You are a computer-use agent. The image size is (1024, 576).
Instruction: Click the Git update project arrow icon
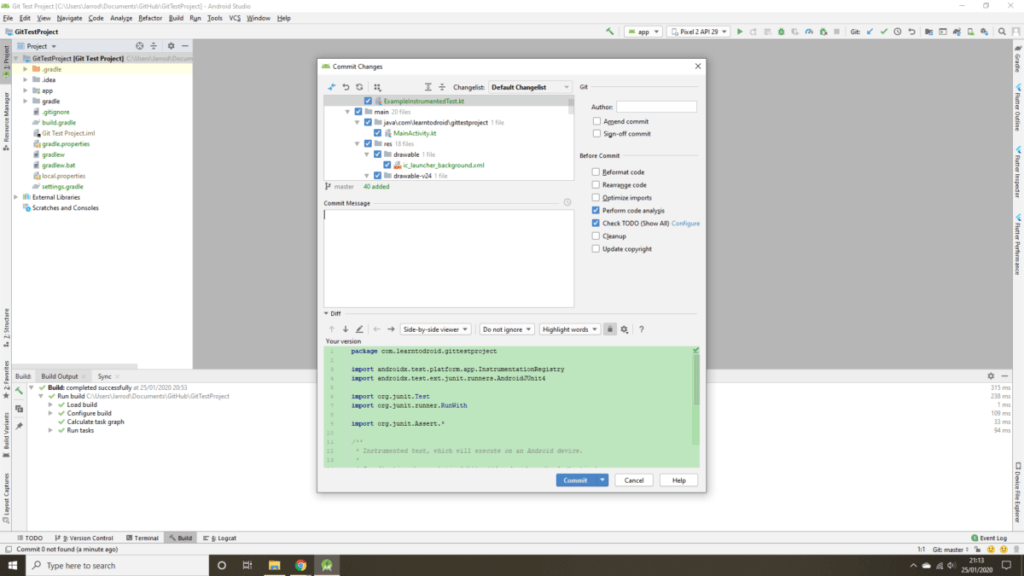870,32
